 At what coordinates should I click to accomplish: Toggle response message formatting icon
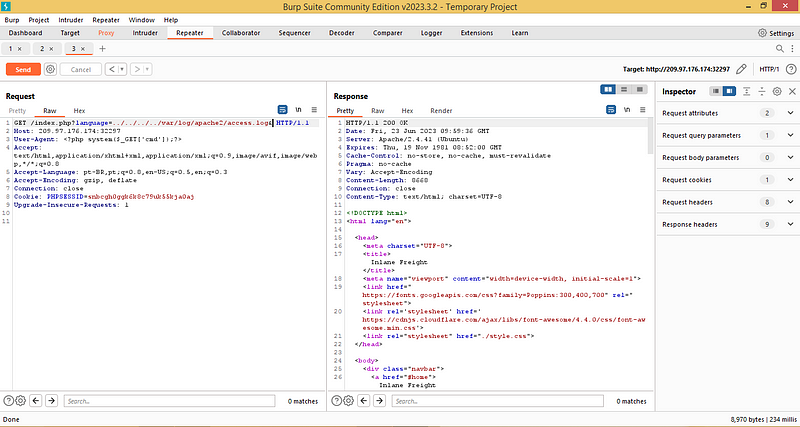click(x=610, y=110)
